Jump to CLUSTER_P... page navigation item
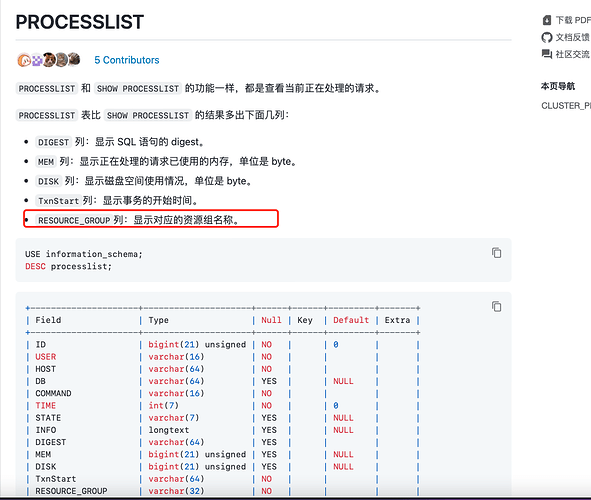Image resolution: width=591 pixels, height=500 pixels. 566,106
